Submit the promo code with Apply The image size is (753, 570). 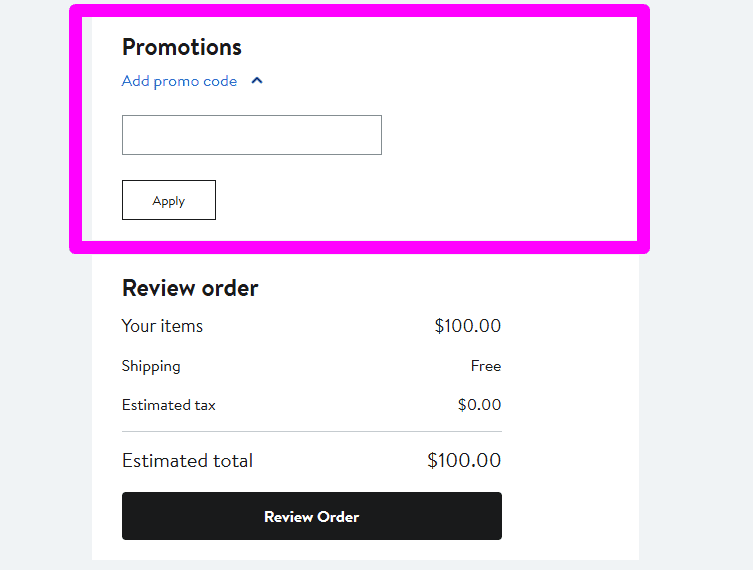(x=168, y=200)
